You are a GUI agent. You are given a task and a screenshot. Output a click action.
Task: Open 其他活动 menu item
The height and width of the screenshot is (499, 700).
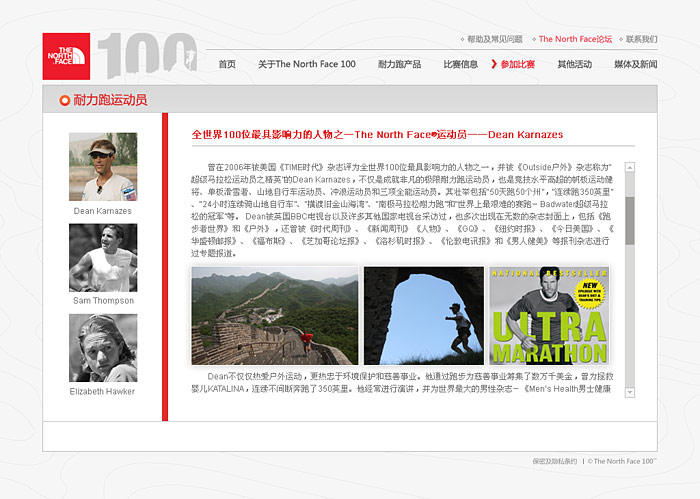(575, 64)
